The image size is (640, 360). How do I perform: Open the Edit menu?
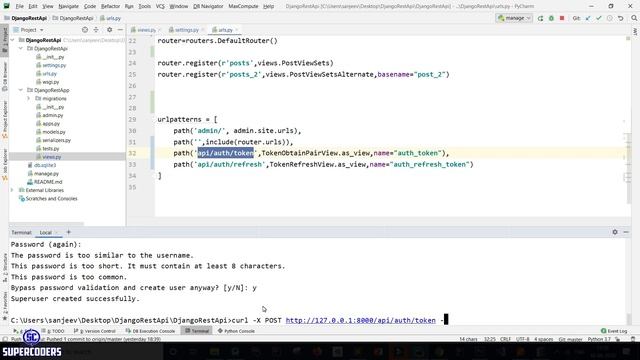pyautogui.click(x=33, y=7)
